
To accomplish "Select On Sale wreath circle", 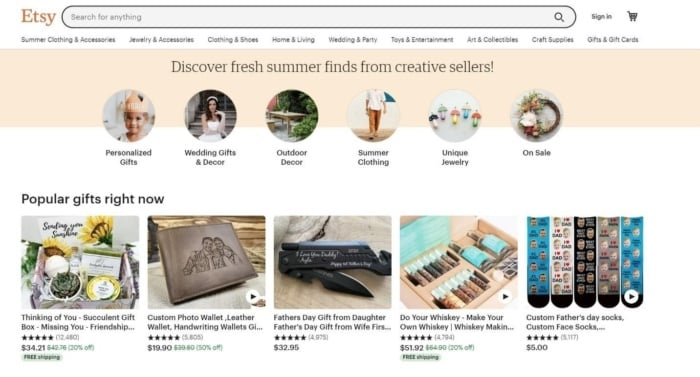I will point(537,116).
